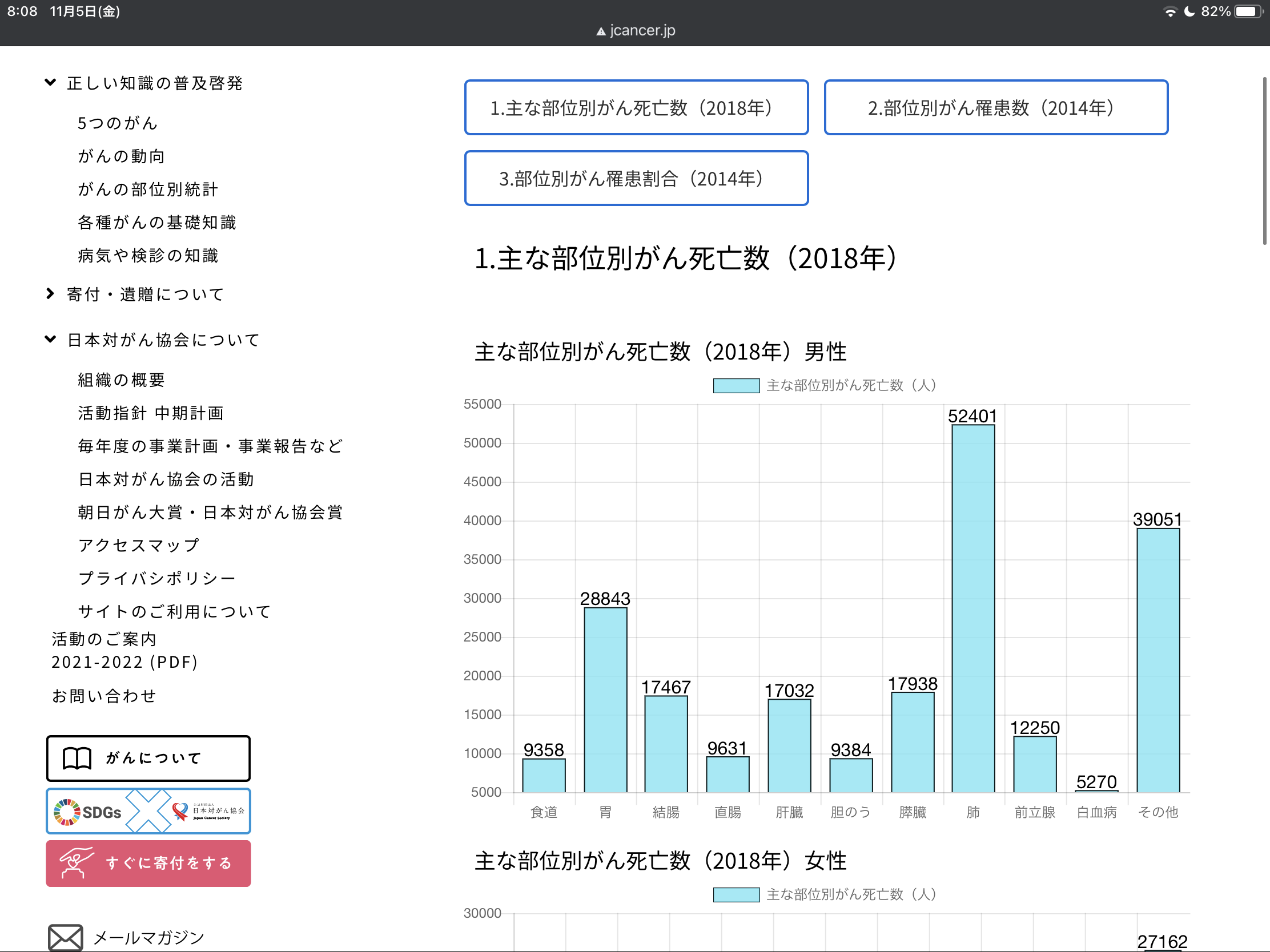
Task: Collapse the 正しい知識の普及啓発 section
Action: tap(50, 83)
